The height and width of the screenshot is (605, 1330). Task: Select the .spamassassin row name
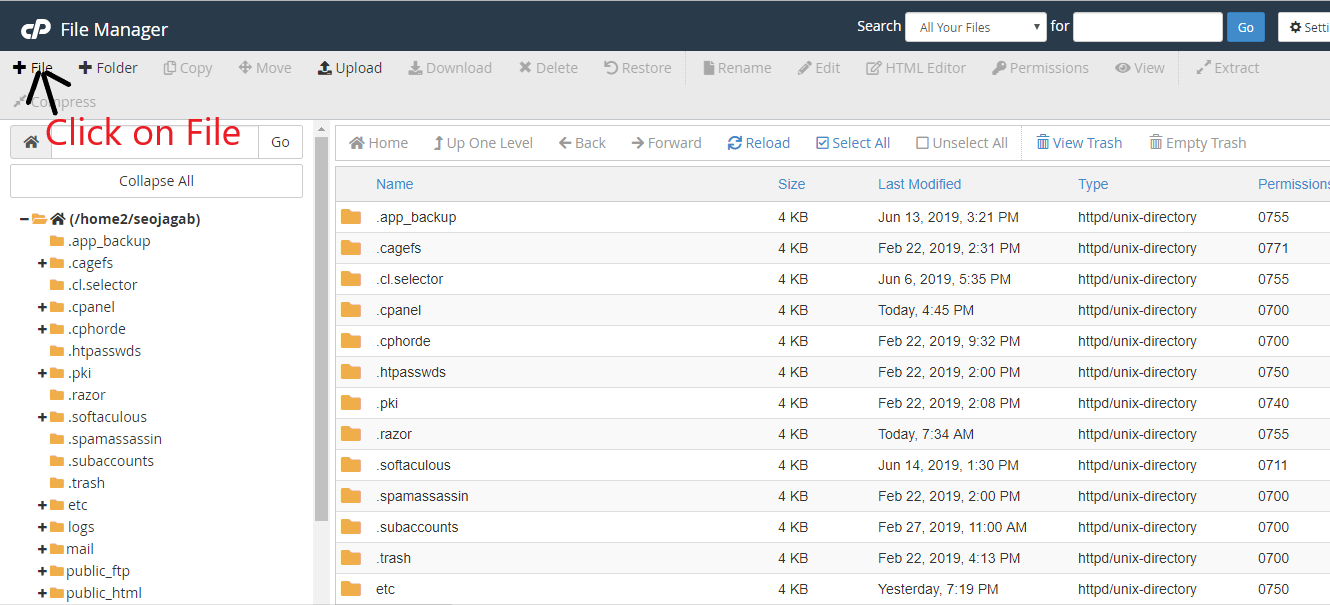[422, 496]
